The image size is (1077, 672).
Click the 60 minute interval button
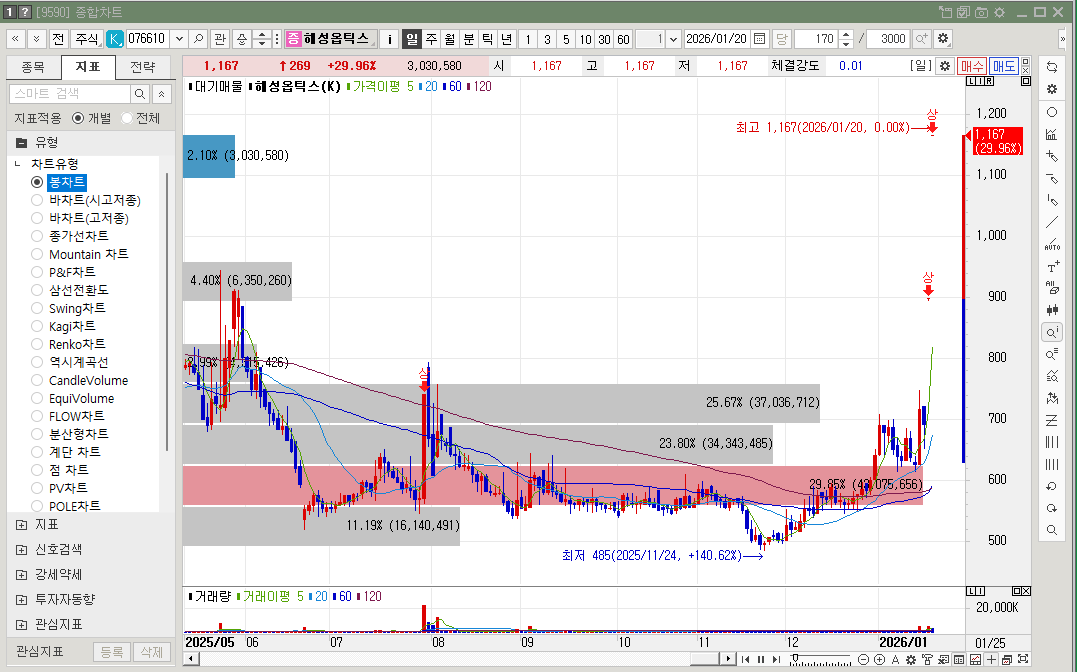624,39
